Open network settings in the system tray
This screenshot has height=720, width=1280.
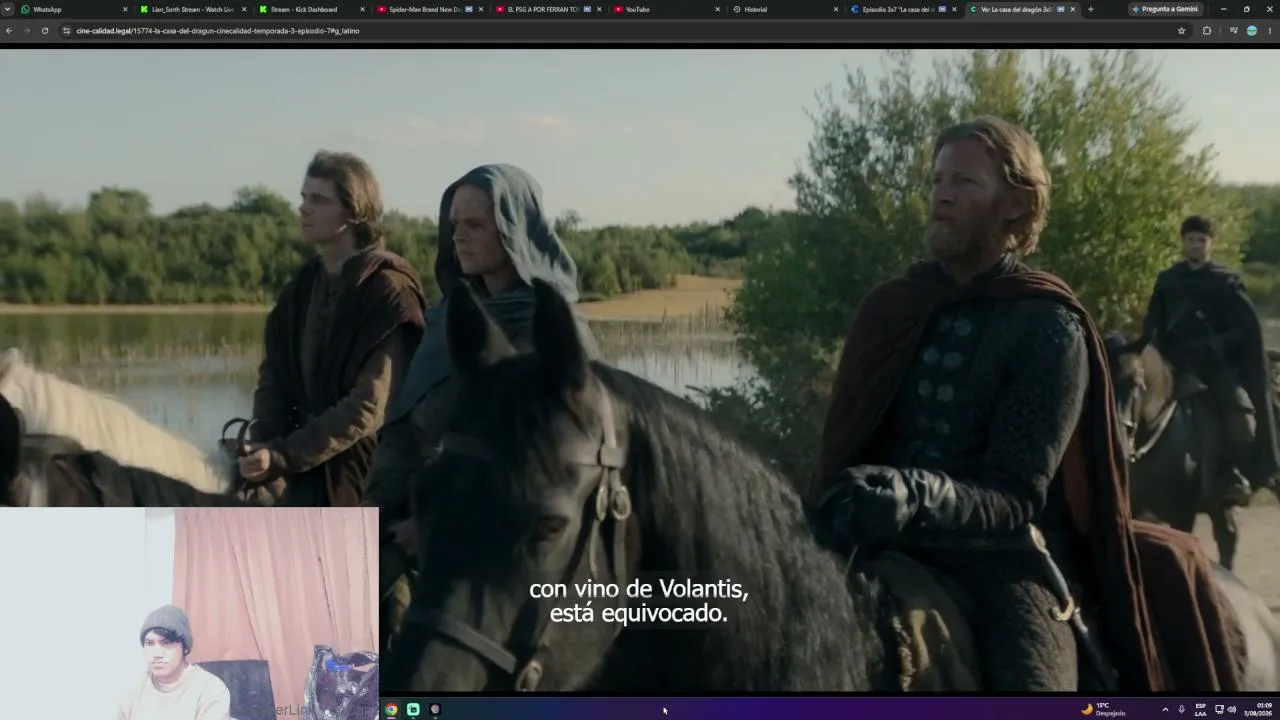[1219, 710]
